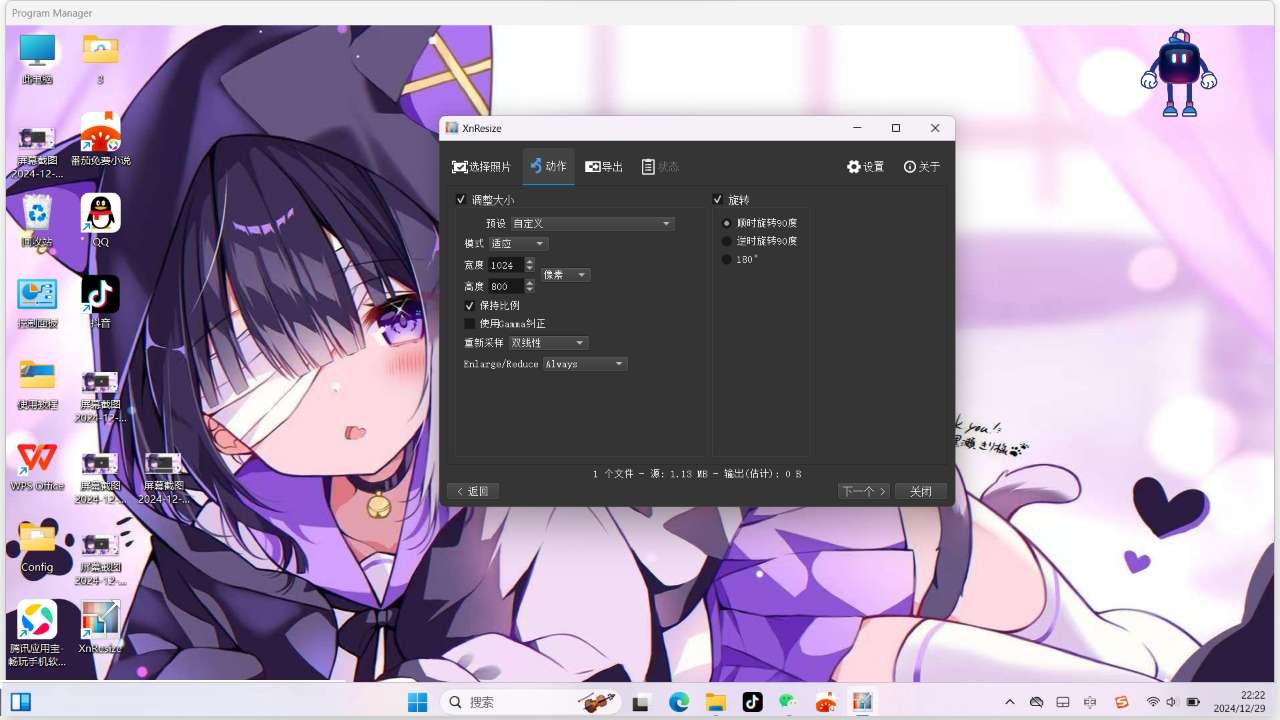Increase 高度 with the up stepper arrow
The image size is (1280, 720).
tap(530, 283)
